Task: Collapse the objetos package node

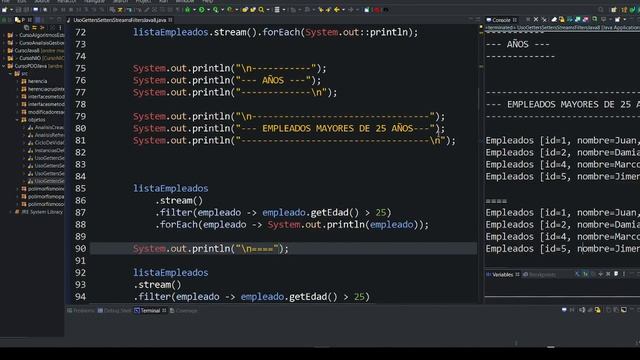Action: pyautogui.click(x=18, y=120)
